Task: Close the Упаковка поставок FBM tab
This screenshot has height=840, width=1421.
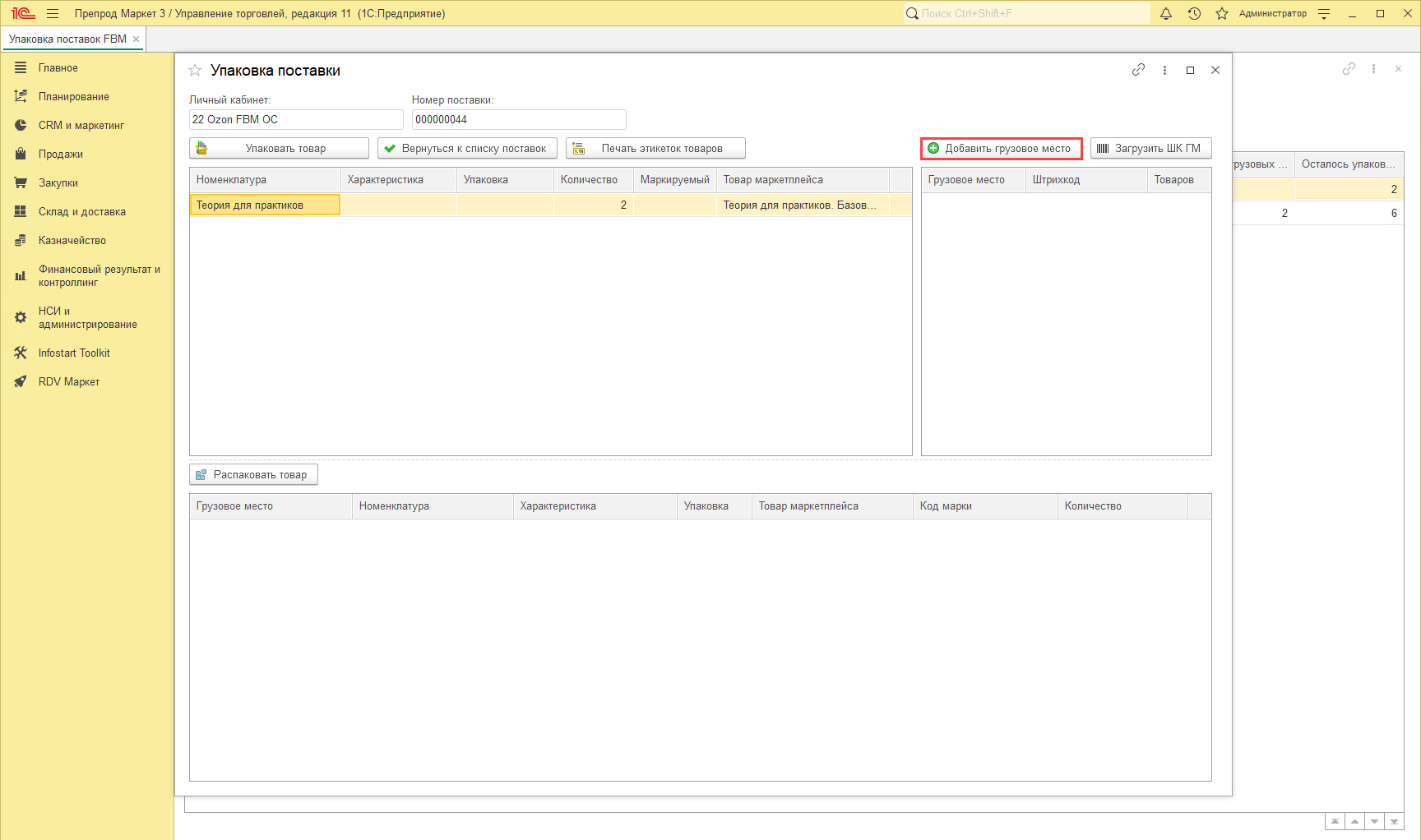Action: click(137, 39)
